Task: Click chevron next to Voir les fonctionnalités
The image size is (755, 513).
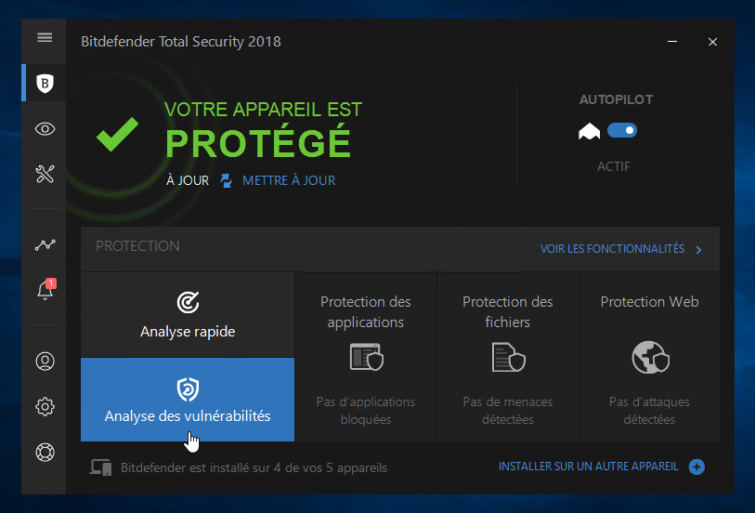Action: (699, 250)
